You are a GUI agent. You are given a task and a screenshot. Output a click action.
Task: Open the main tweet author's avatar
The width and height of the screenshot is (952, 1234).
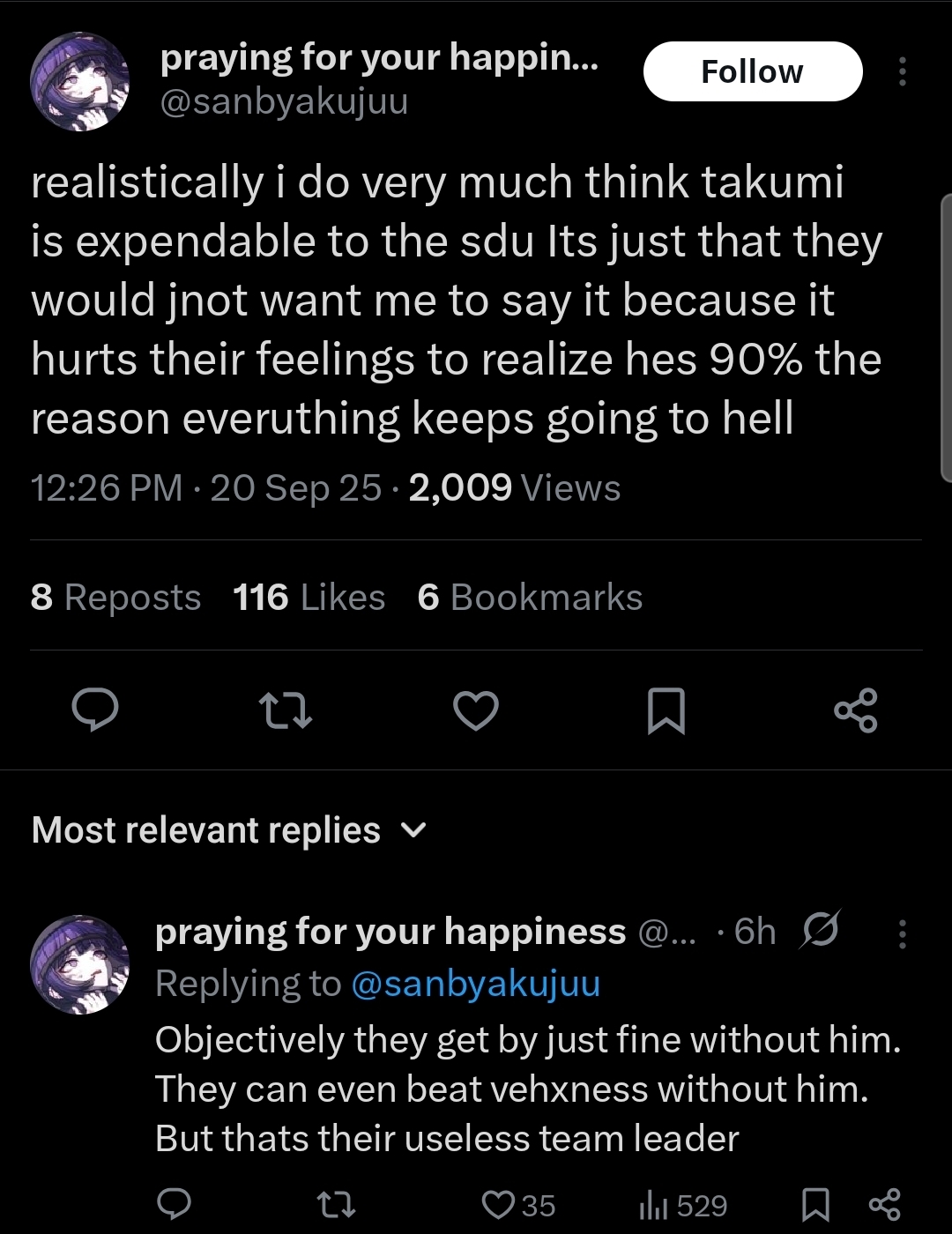(x=79, y=82)
